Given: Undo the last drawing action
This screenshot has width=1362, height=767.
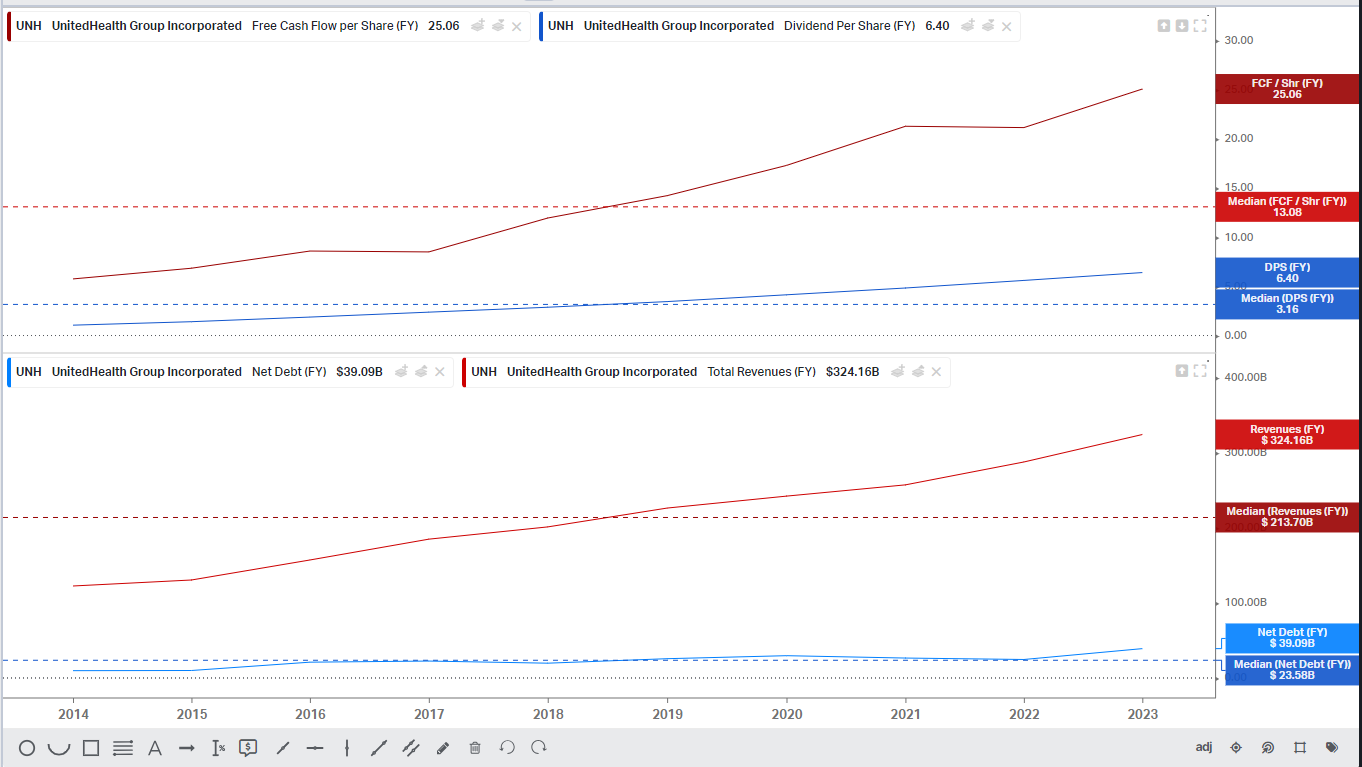Looking at the screenshot, I should pos(507,748).
